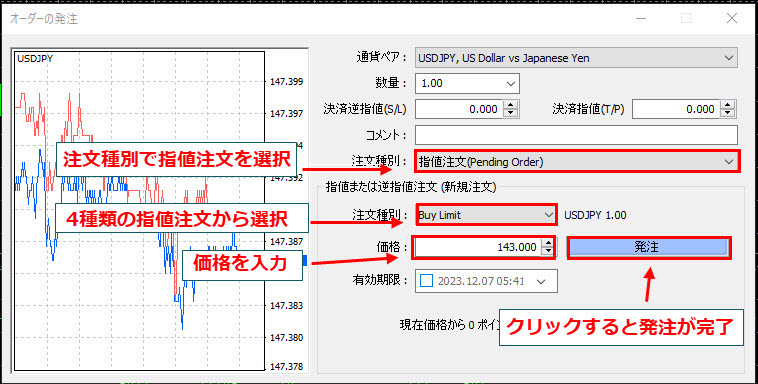This screenshot has height=384, width=758.
Task: Open the 通貨ペア USDJPY dropdown
Action: (576, 59)
